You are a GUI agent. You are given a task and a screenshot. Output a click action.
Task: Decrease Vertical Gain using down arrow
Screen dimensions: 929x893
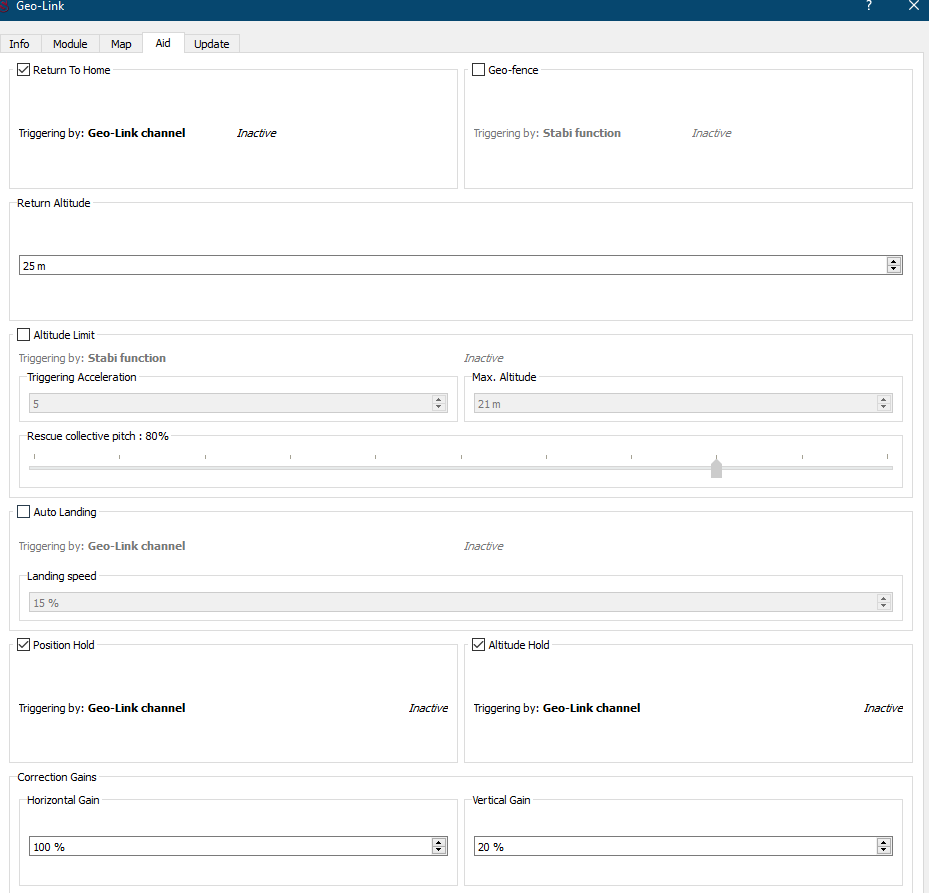[883, 850]
